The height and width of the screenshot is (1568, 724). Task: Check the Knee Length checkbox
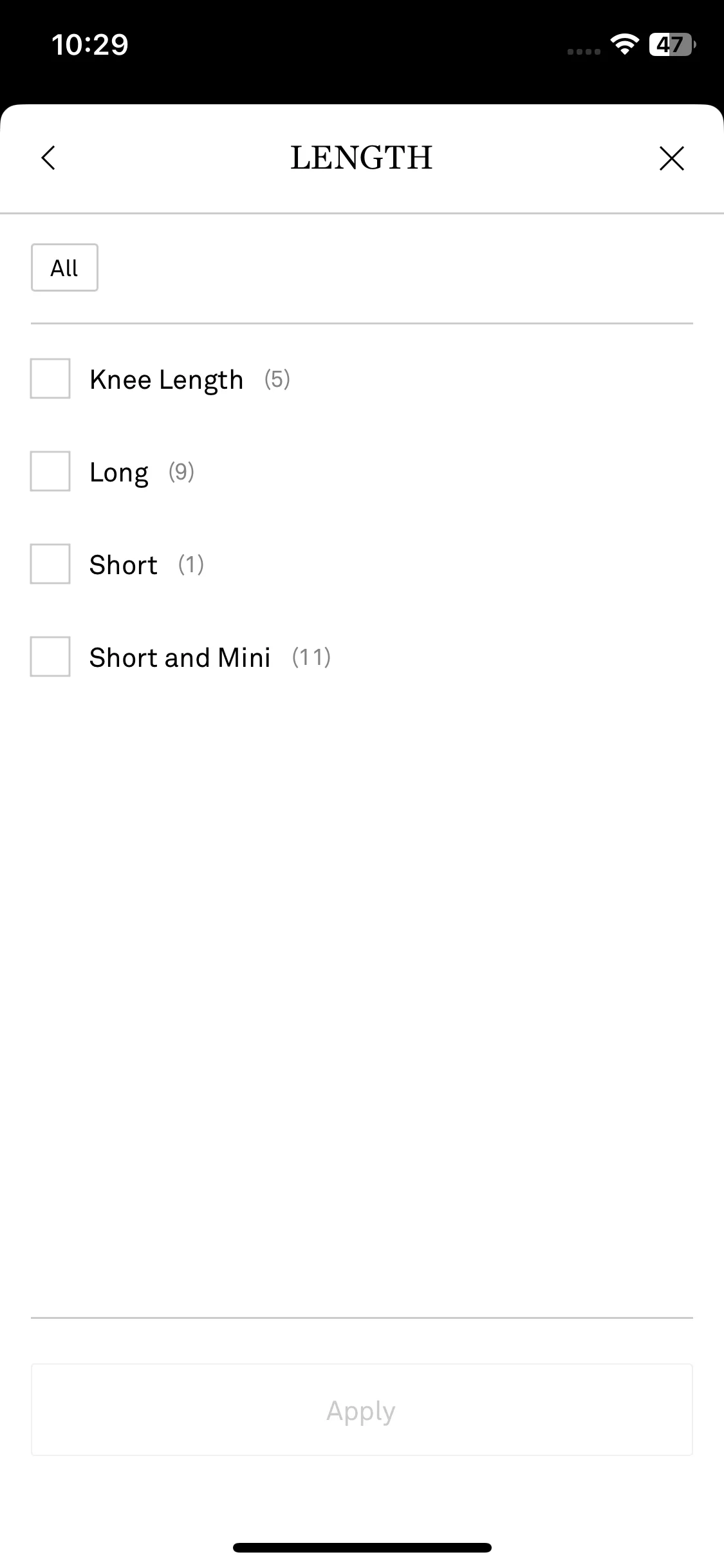(x=50, y=378)
